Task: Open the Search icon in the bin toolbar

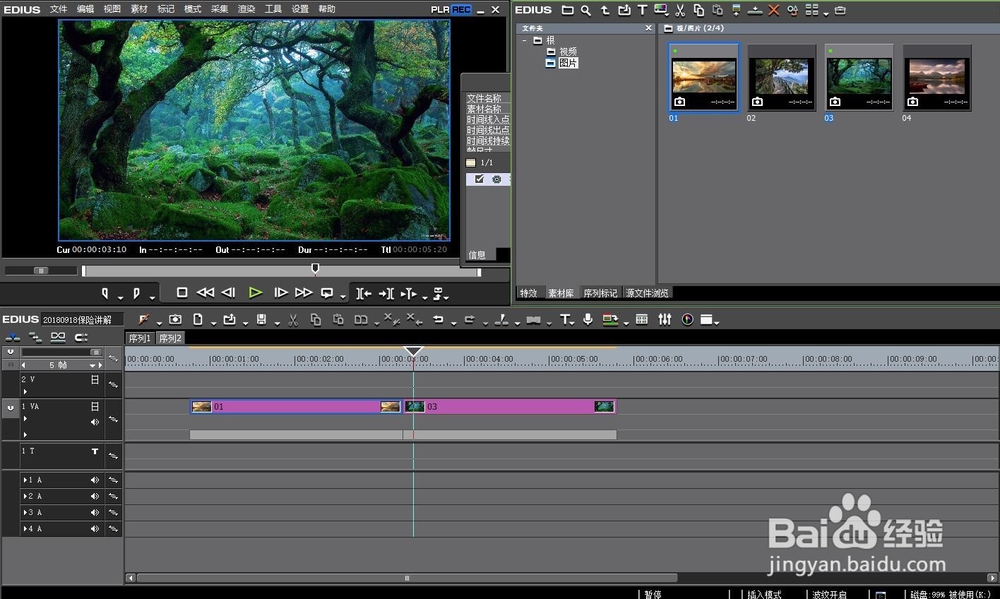Action: [x=585, y=10]
